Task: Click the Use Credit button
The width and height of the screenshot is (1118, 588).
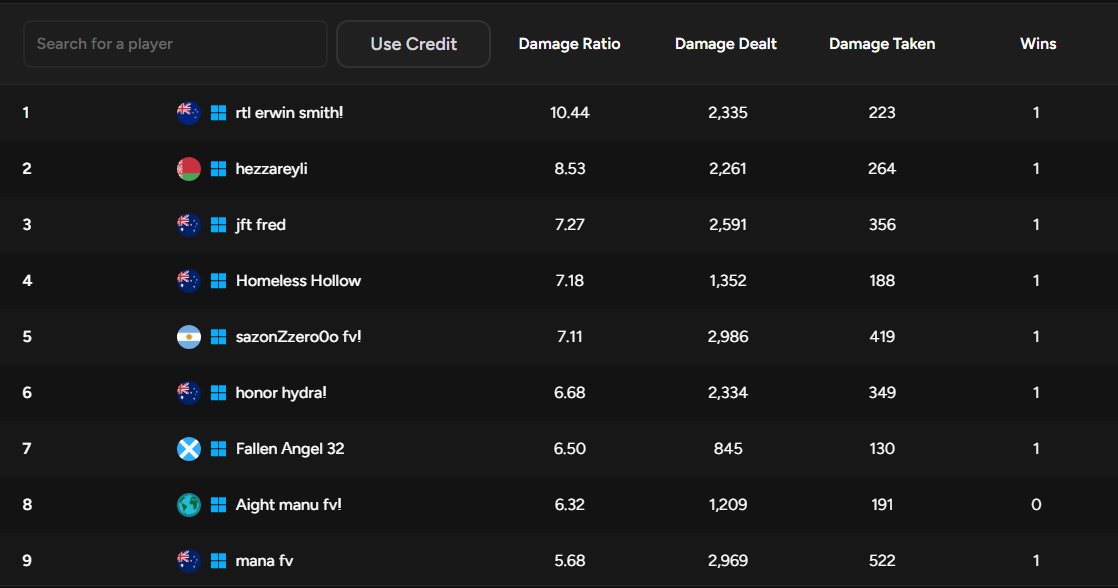Action: (x=414, y=44)
